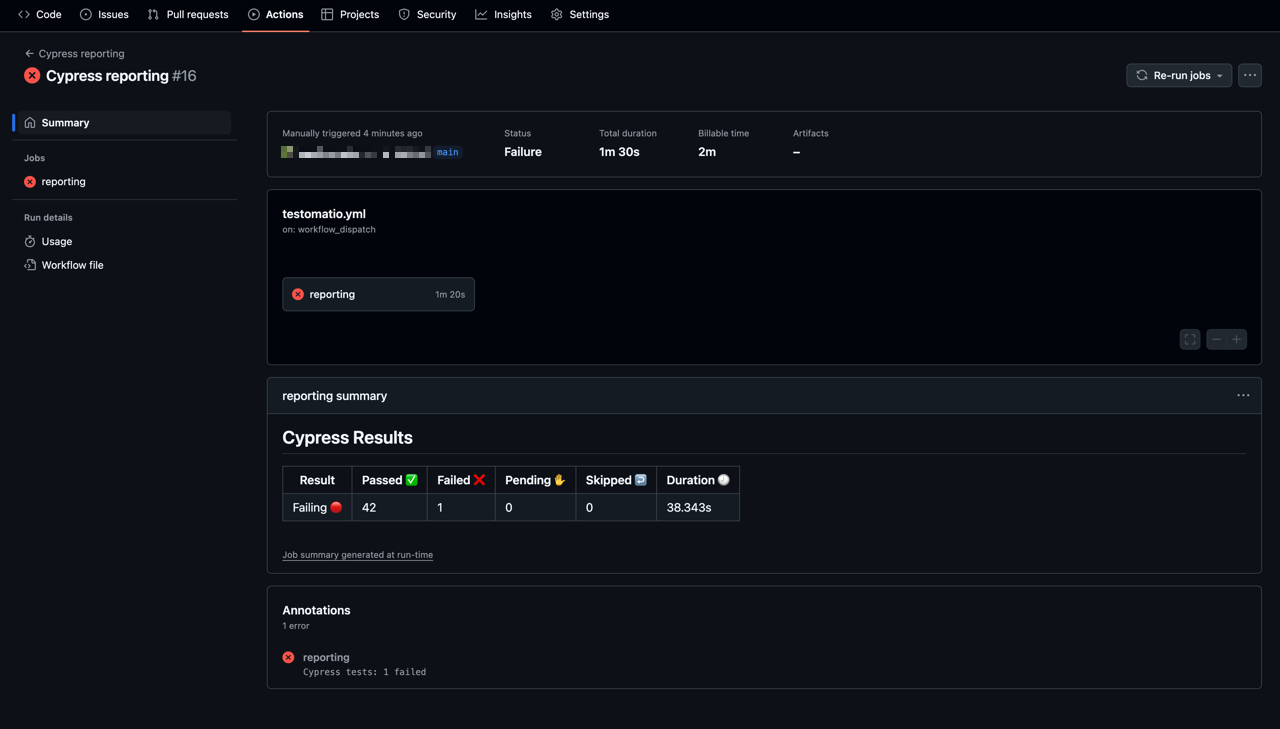
Task: Follow the Job summary generated at run-time link
Action: 357,554
